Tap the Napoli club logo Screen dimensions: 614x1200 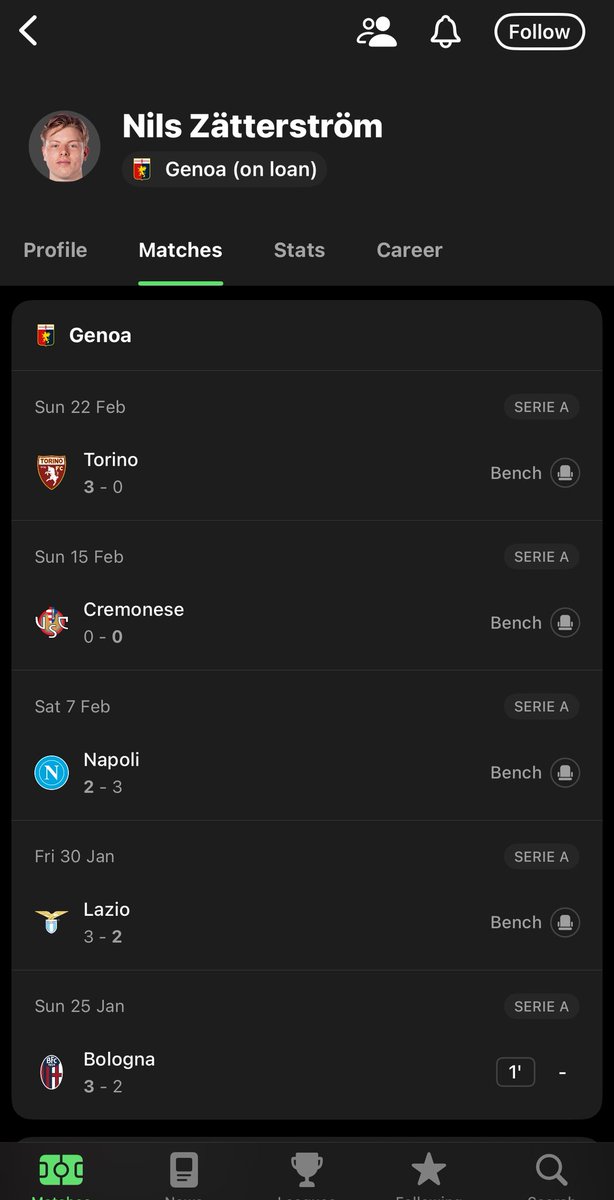click(52, 773)
